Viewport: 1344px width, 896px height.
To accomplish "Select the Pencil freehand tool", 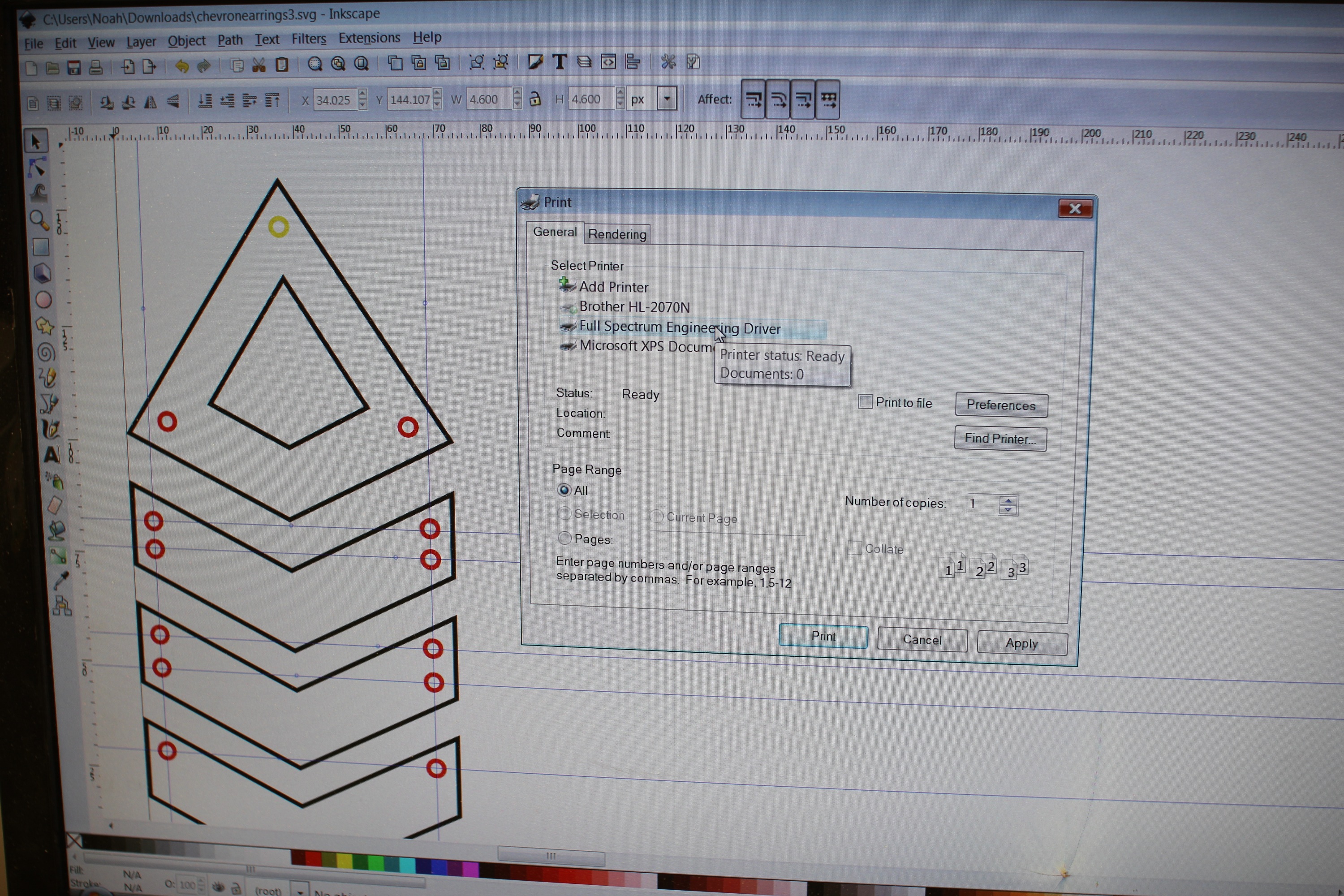I will pos(47,377).
